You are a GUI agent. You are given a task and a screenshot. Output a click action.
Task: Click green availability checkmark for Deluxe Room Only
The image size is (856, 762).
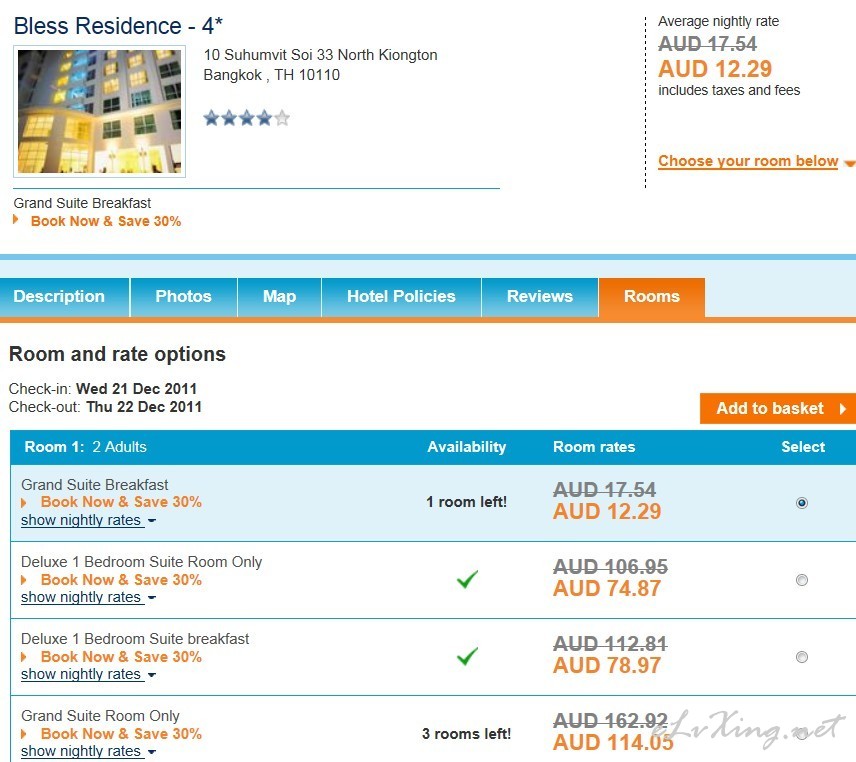tap(467, 579)
